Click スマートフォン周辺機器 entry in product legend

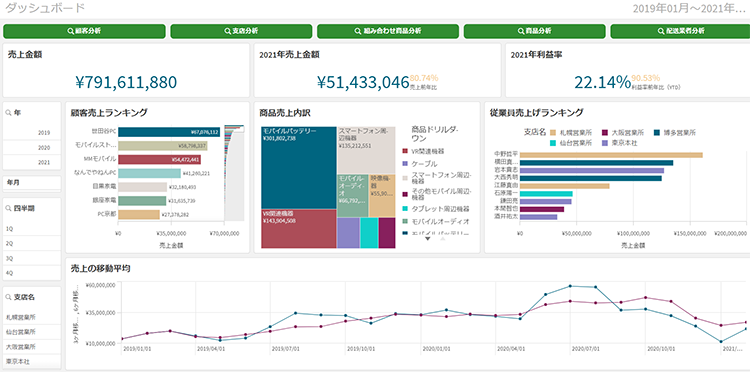point(436,179)
